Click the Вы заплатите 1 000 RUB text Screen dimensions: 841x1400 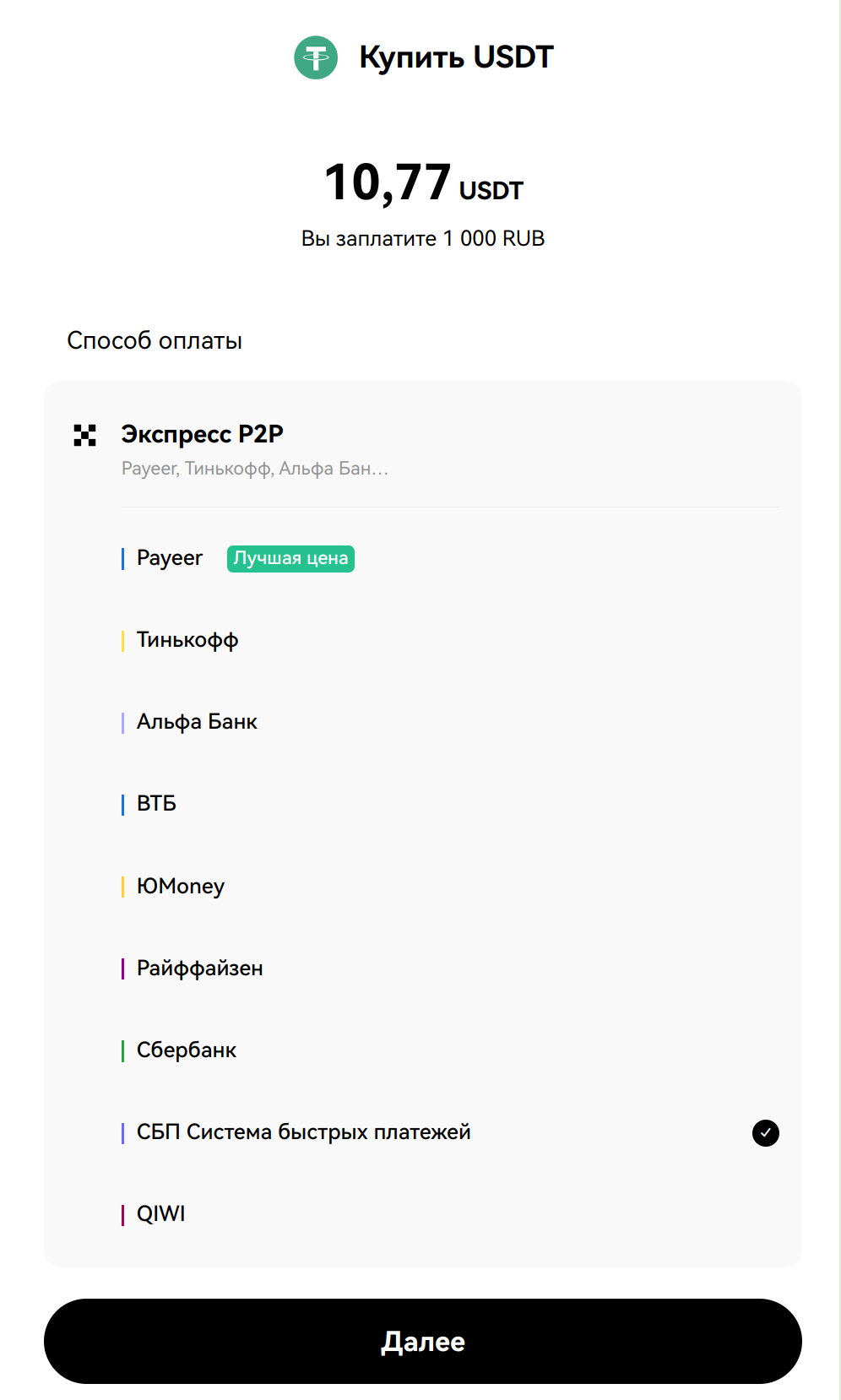point(423,239)
